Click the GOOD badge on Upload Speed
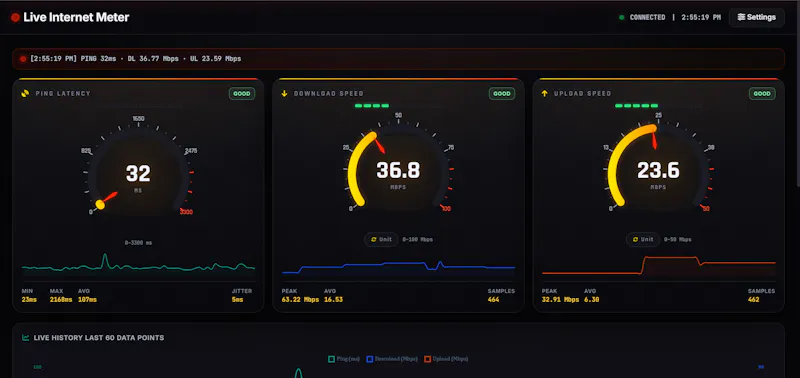Image resolution: width=800 pixels, height=378 pixels. [762, 94]
